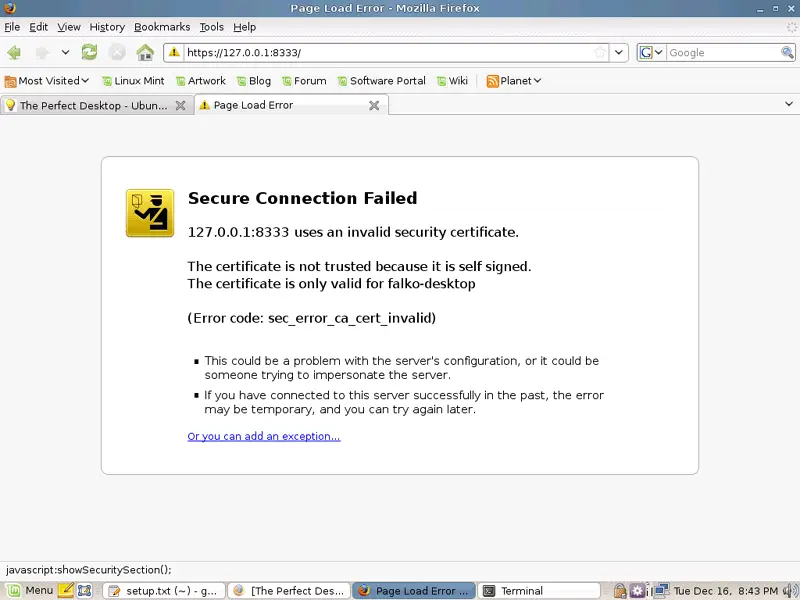Open the History menu

107,27
